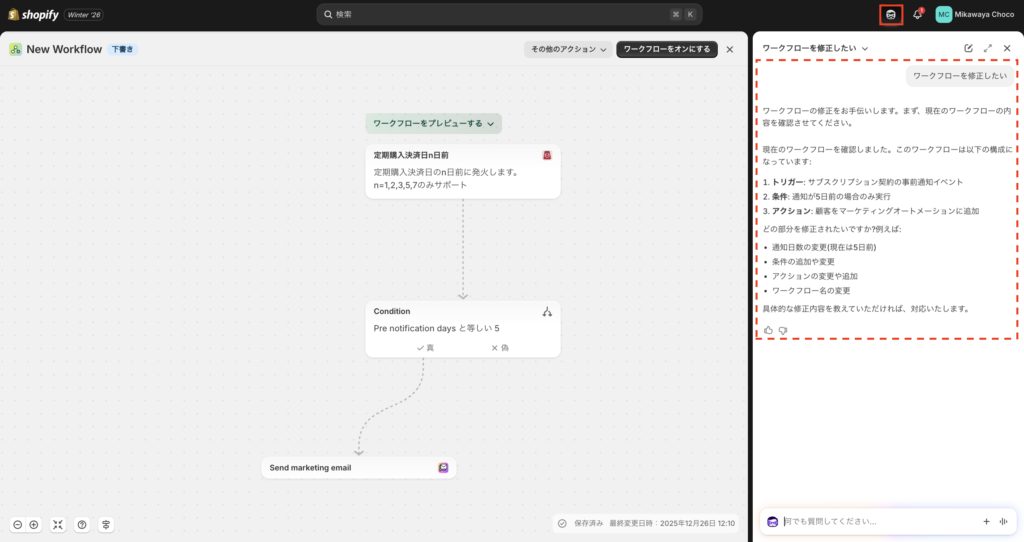Screen dimensions: 1024x542
Task: Expand ワークフローをプレビューする dropdown
Action: point(433,123)
